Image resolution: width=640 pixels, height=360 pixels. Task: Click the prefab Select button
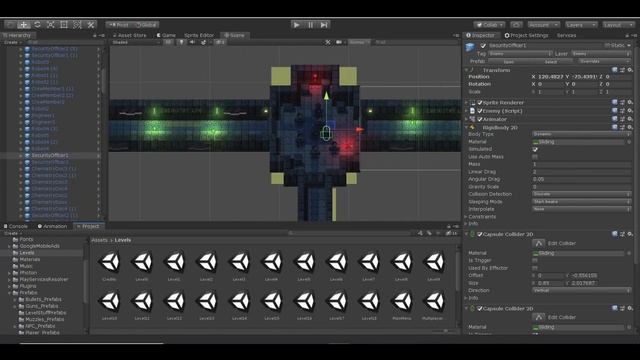point(551,62)
